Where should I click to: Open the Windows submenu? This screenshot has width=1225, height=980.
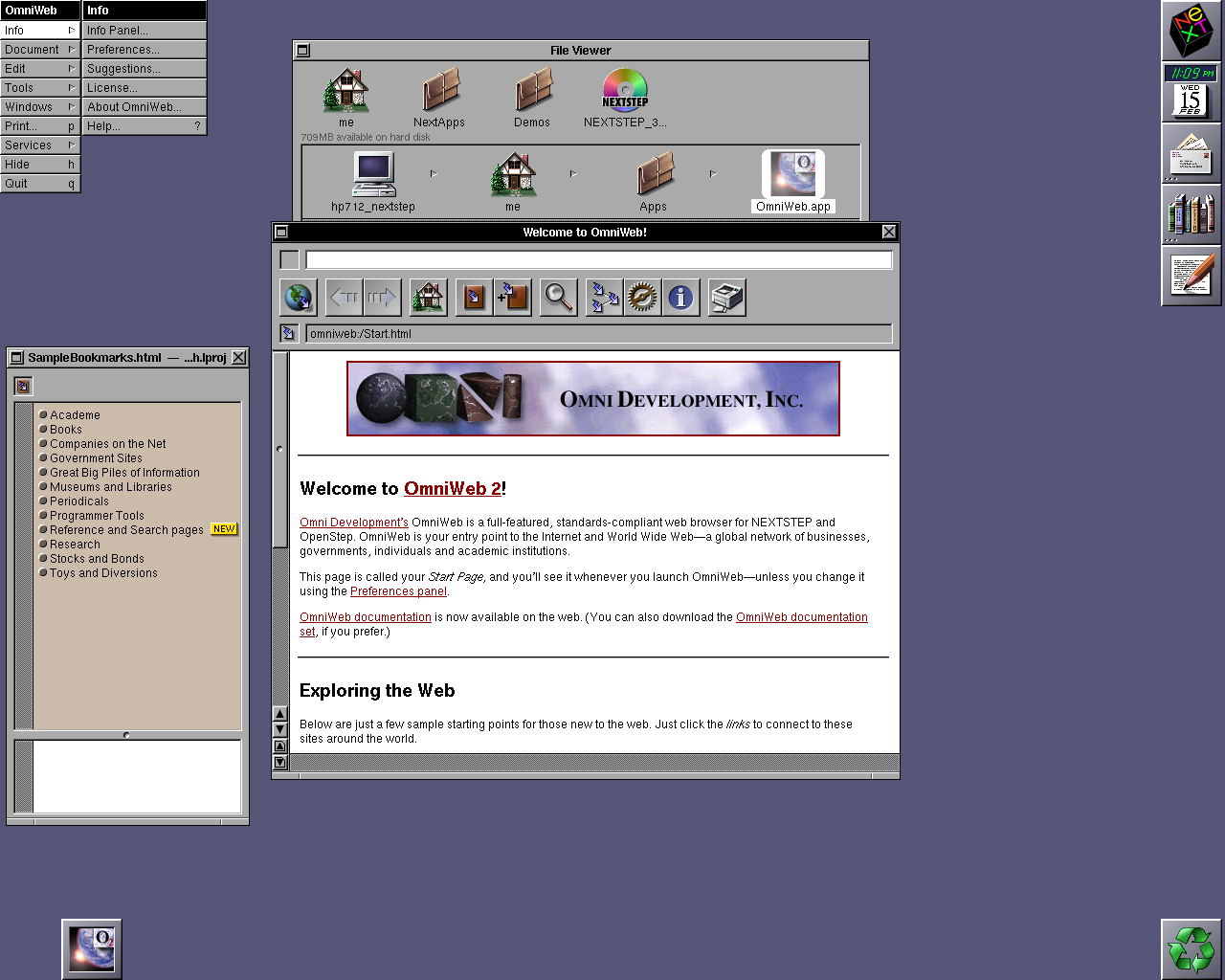pos(40,107)
